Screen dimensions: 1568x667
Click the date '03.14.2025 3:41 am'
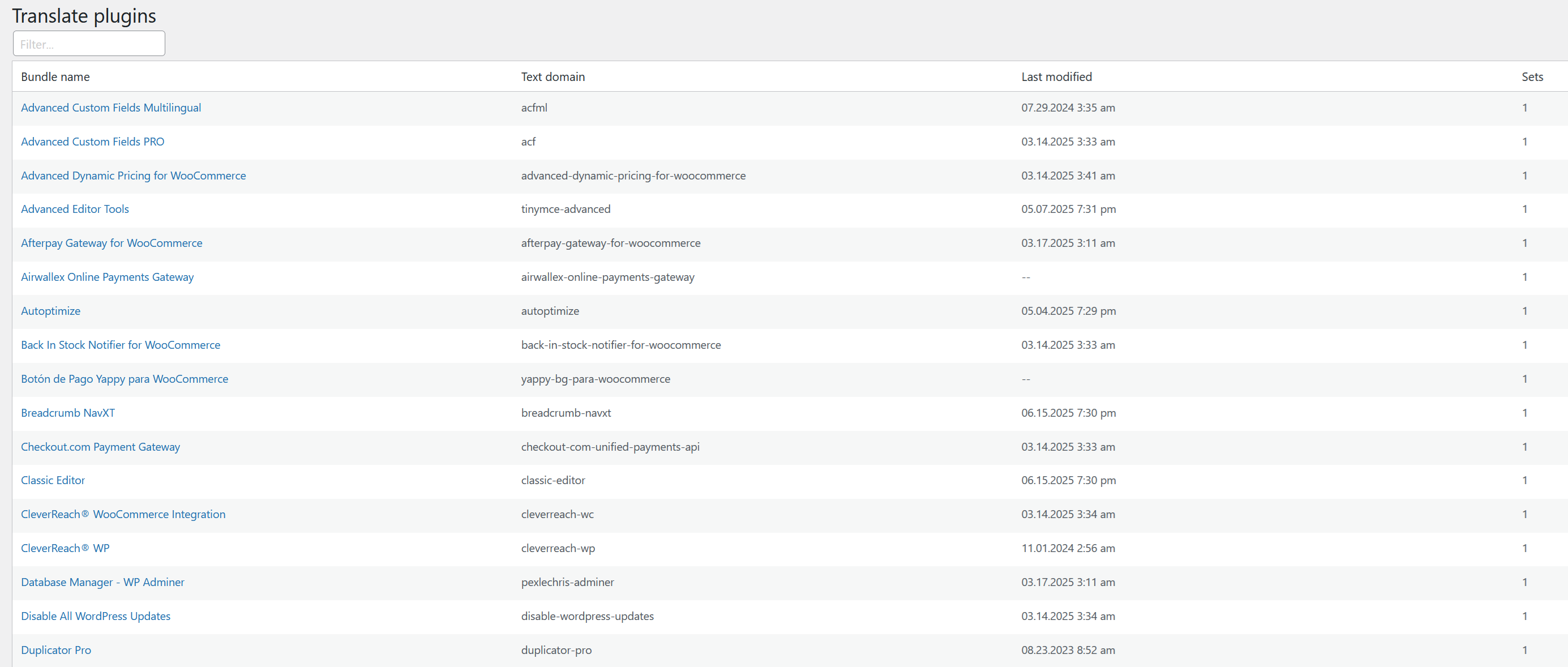pyautogui.click(x=1068, y=176)
